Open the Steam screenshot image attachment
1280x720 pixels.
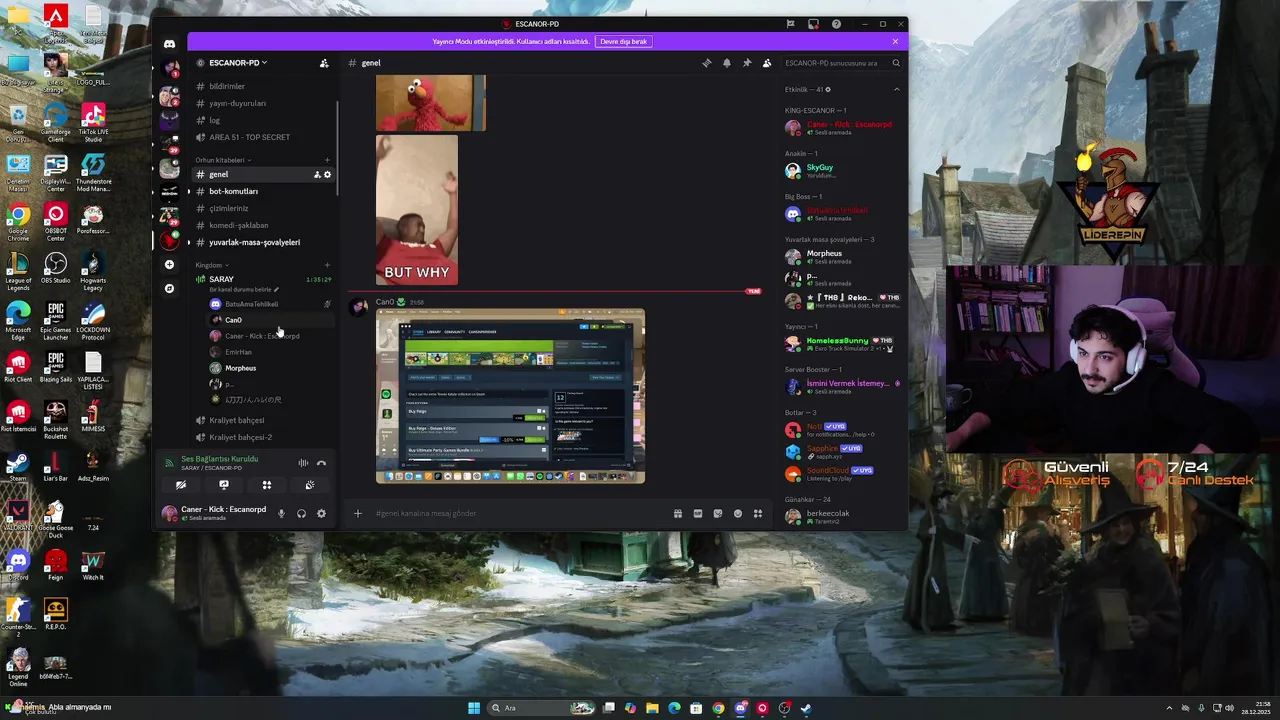tap(510, 396)
